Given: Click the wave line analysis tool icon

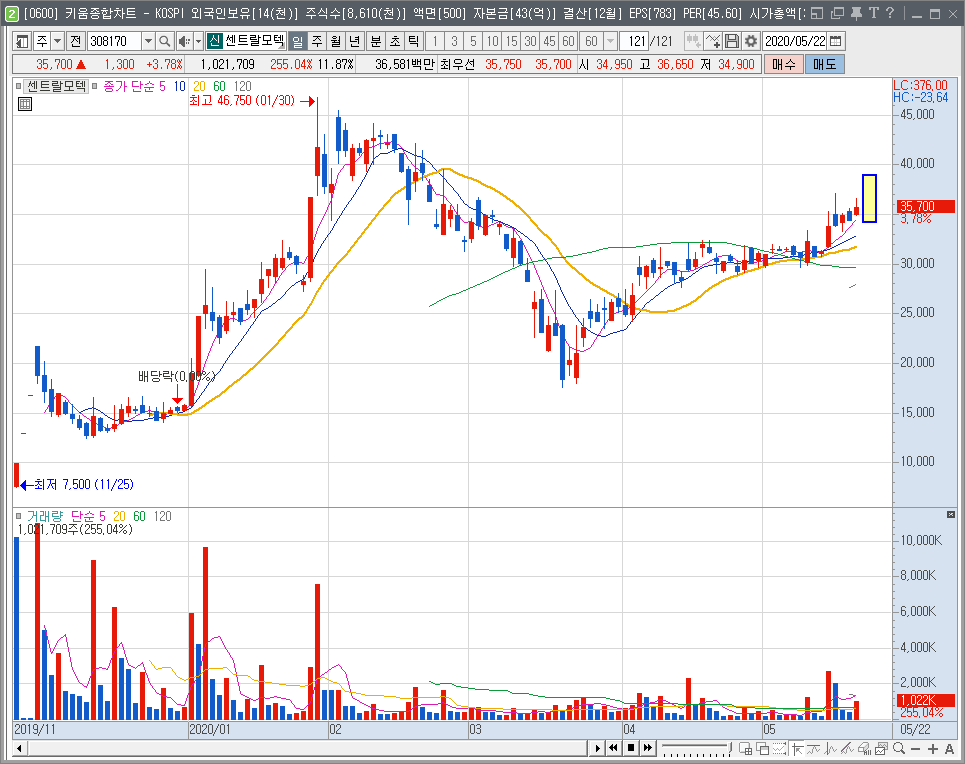Looking at the screenshot, I should pyautogui.click(x=831, y=749).
